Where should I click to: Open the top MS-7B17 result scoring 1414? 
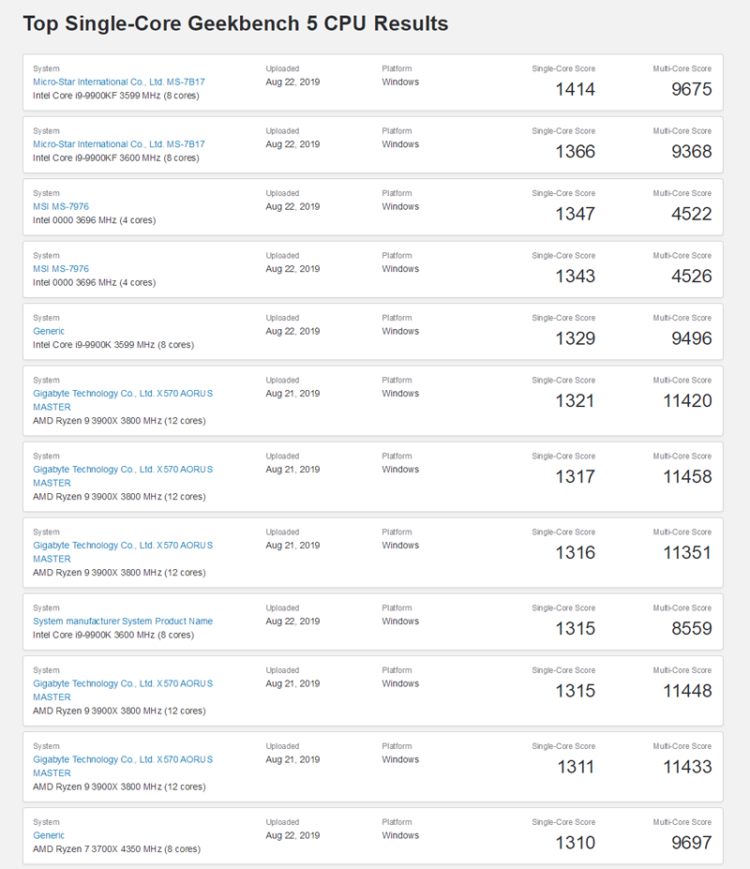[x=121, y=81]
